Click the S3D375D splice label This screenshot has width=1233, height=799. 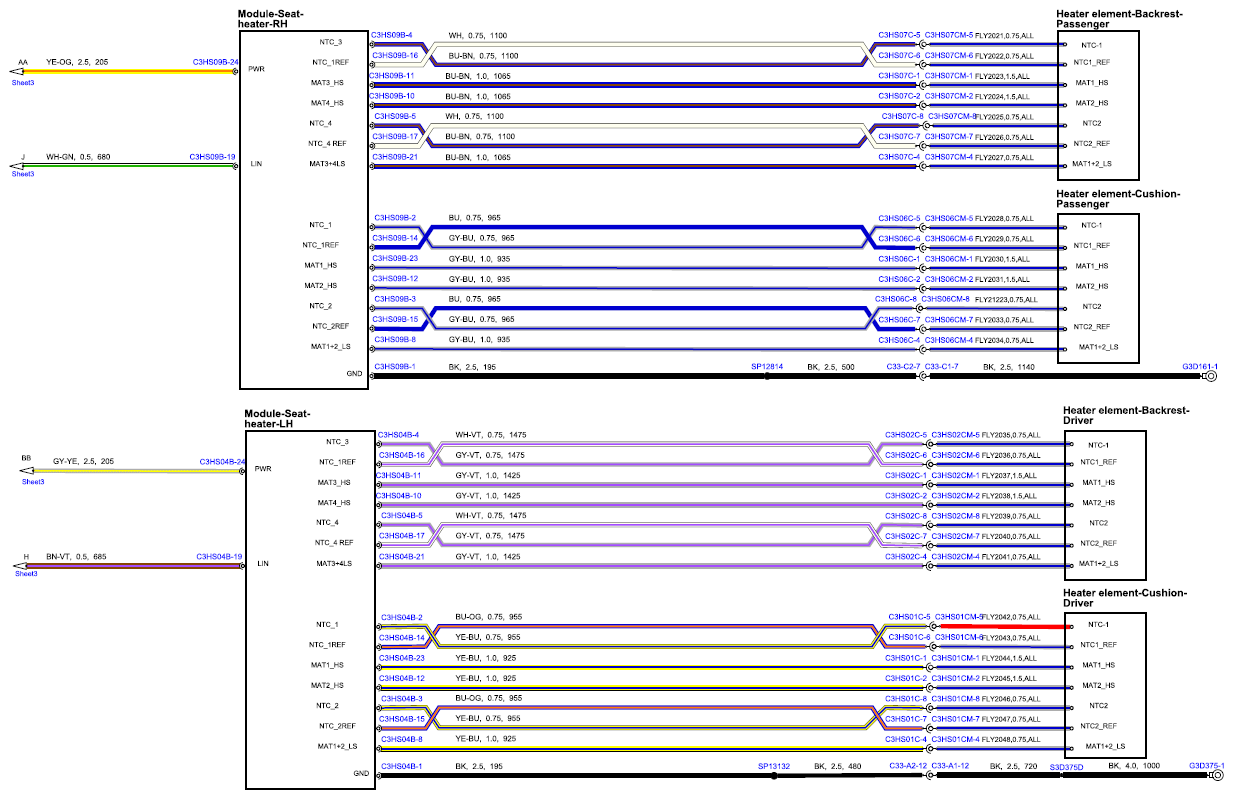(x=1066, y=767)
